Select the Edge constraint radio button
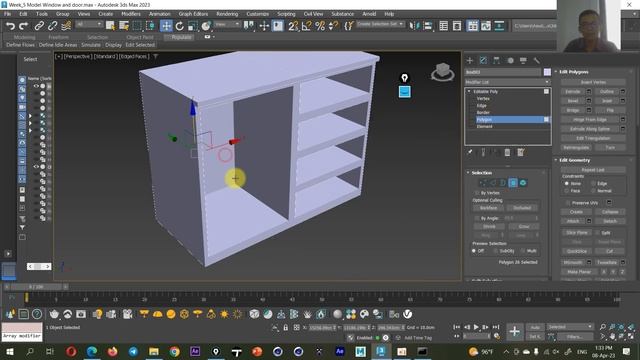This screenshot has height=360, width=640. point(593,184)
